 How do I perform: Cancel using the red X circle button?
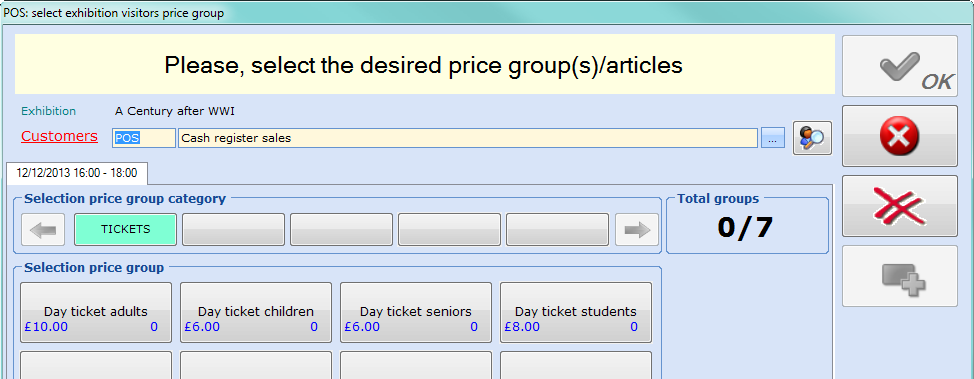click(x=899, y=136)
